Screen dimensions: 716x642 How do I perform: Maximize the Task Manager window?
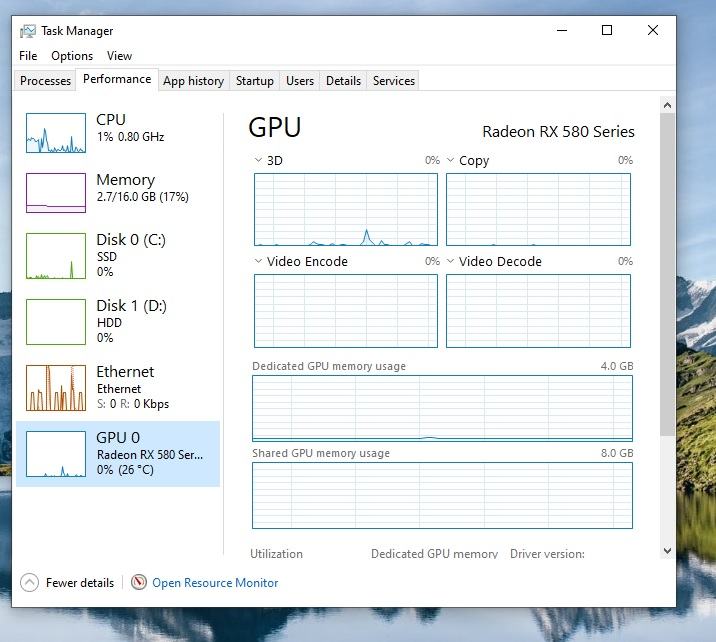[607, 30]
